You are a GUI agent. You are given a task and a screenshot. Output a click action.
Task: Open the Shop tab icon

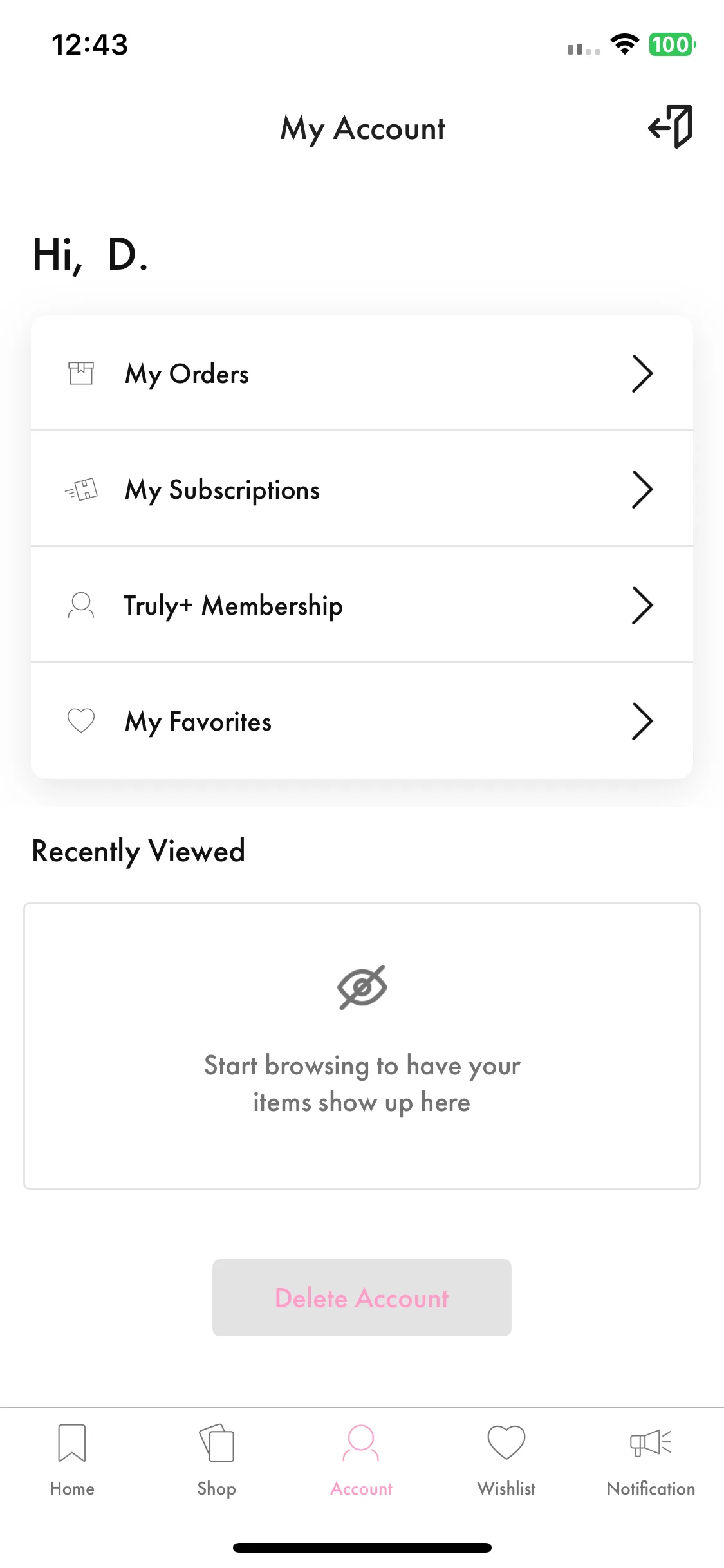pyautogui.click(x=217, y=1442)
